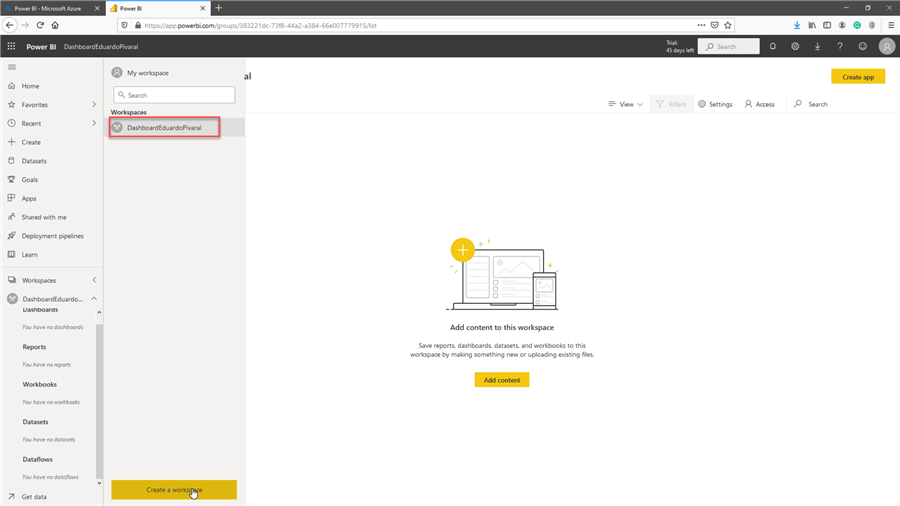Click the Trial 45 days left text
This screenshot has height=506, width=900.
coord(680,46)
